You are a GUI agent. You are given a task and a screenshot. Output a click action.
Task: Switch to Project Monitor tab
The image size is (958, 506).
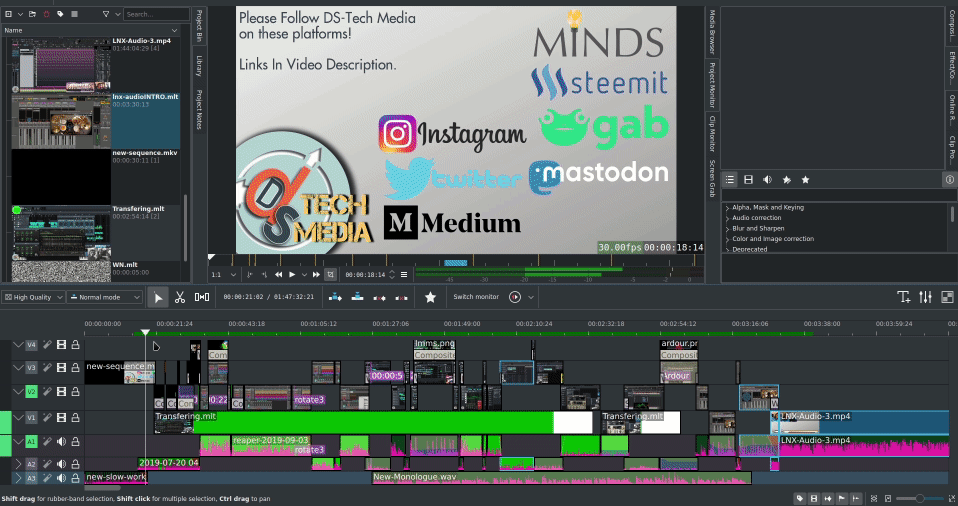(x=712, y=85)
